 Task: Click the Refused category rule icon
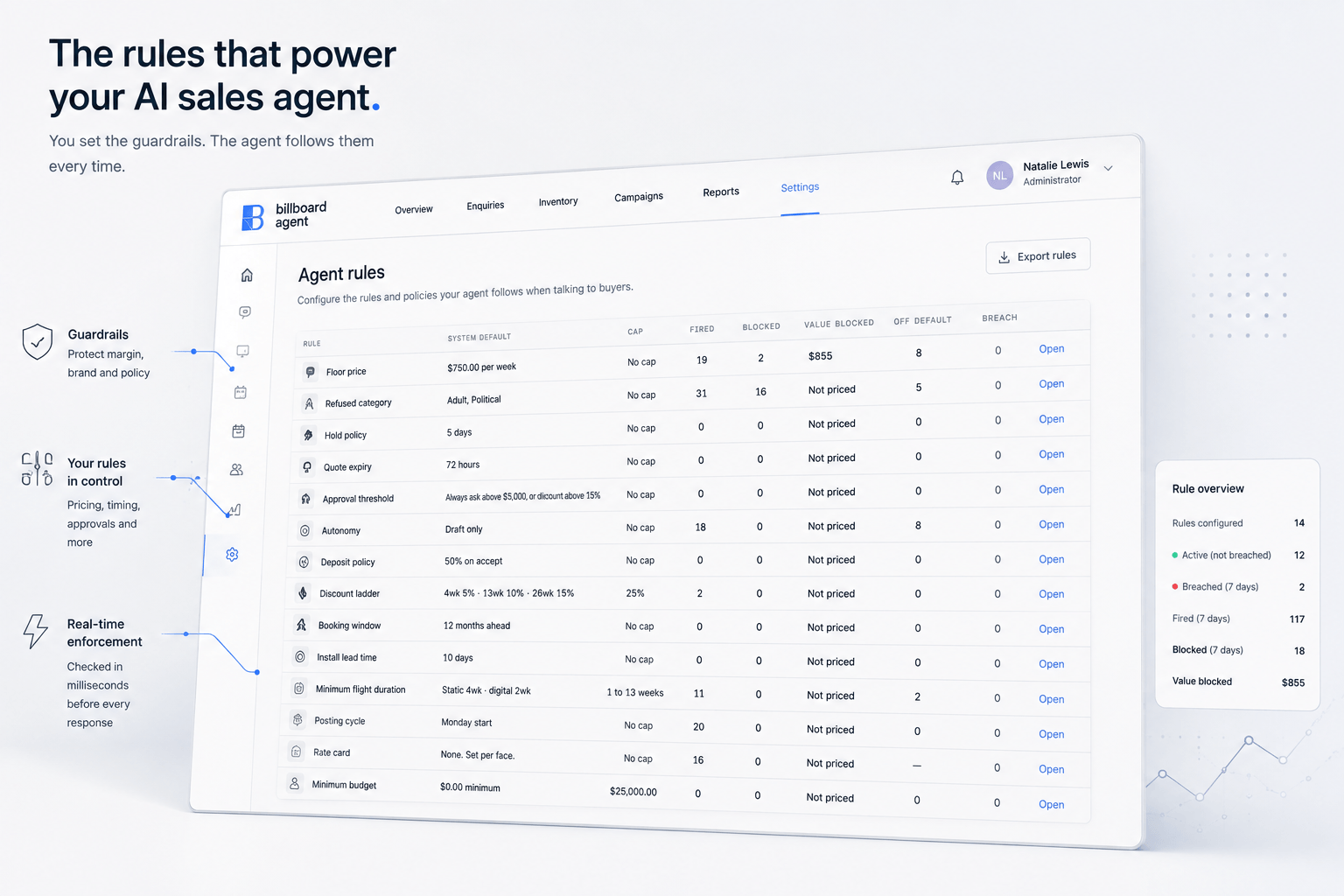(309, 403)
